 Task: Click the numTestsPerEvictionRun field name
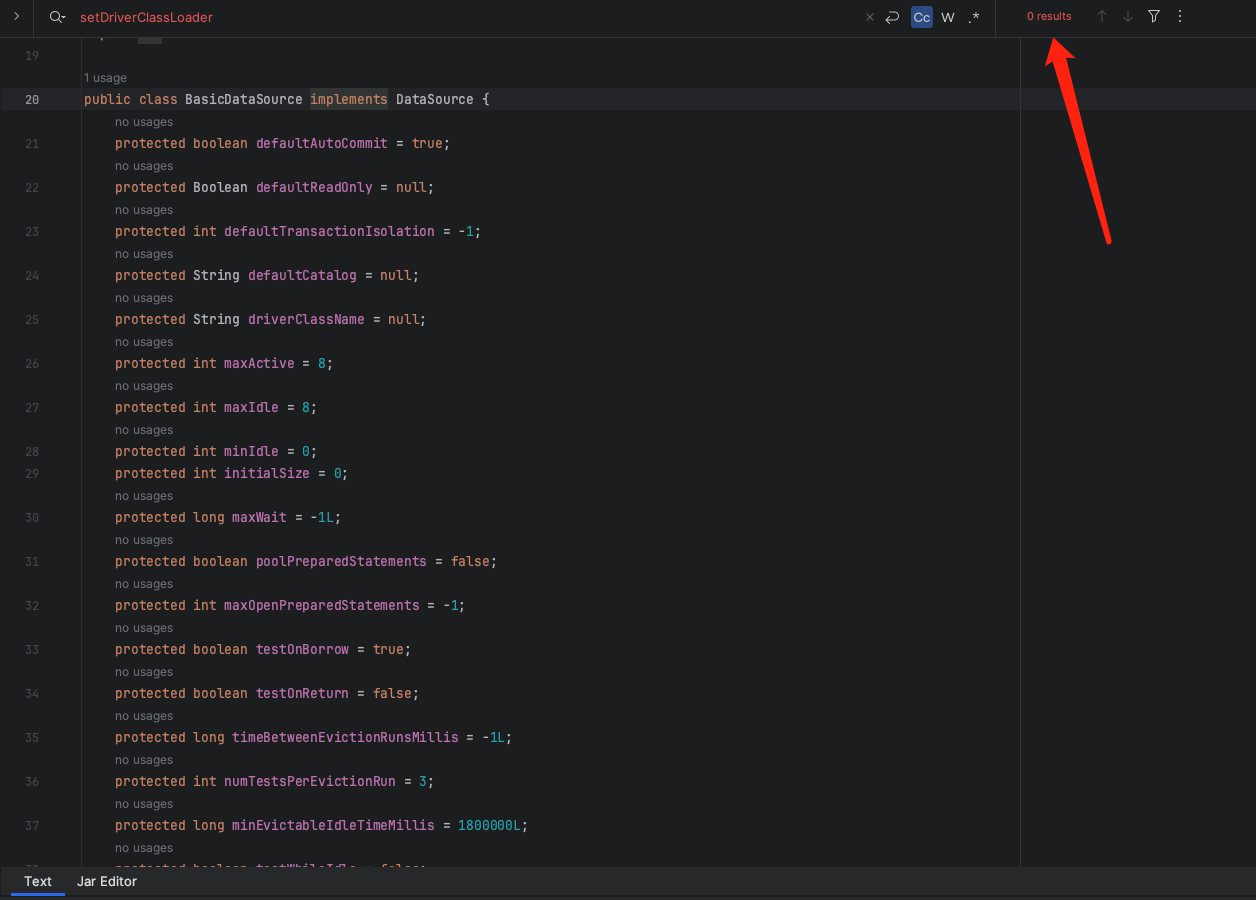[310, 781]
